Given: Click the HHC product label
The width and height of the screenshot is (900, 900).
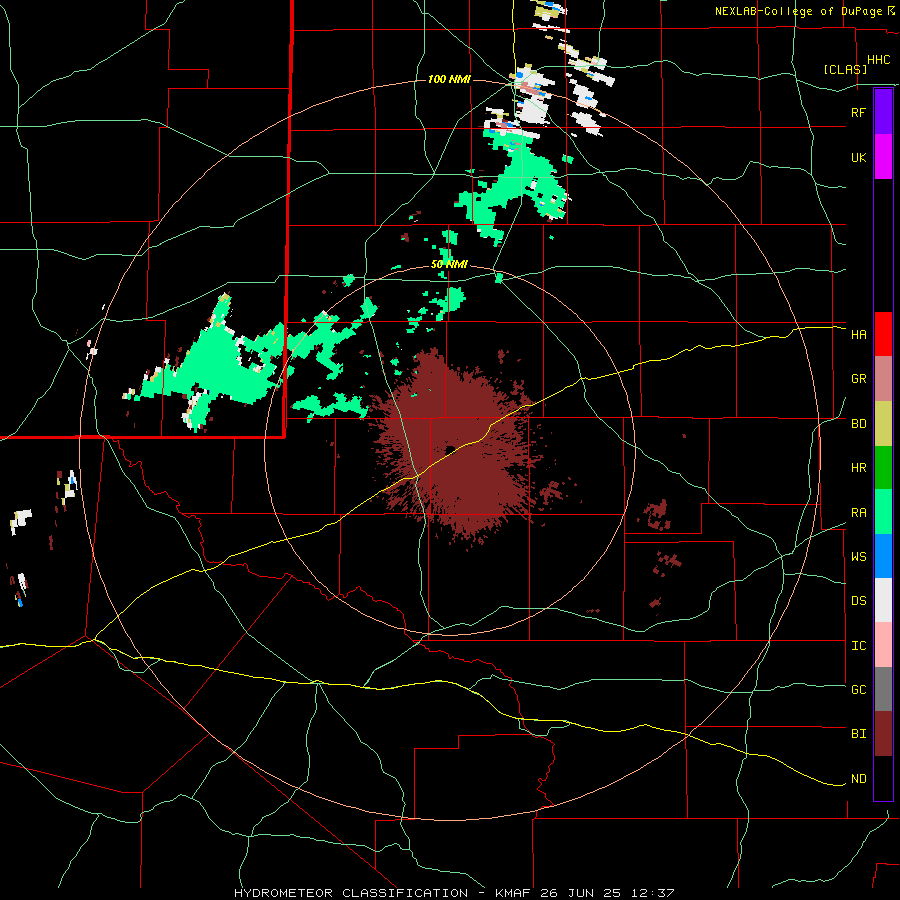Looking at the screenshot, I should coord(878,60).
